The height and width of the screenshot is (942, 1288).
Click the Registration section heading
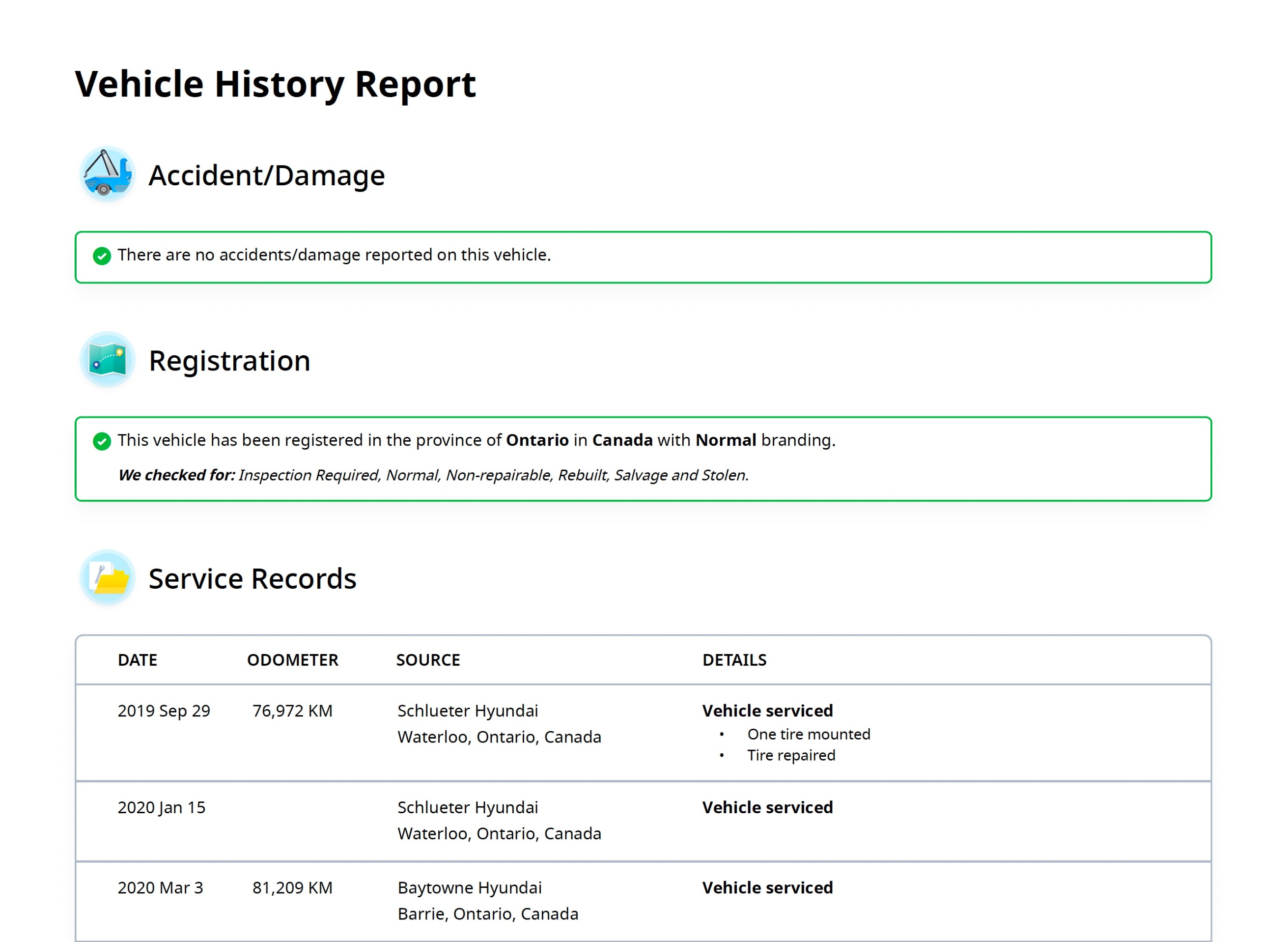(229, 360)
